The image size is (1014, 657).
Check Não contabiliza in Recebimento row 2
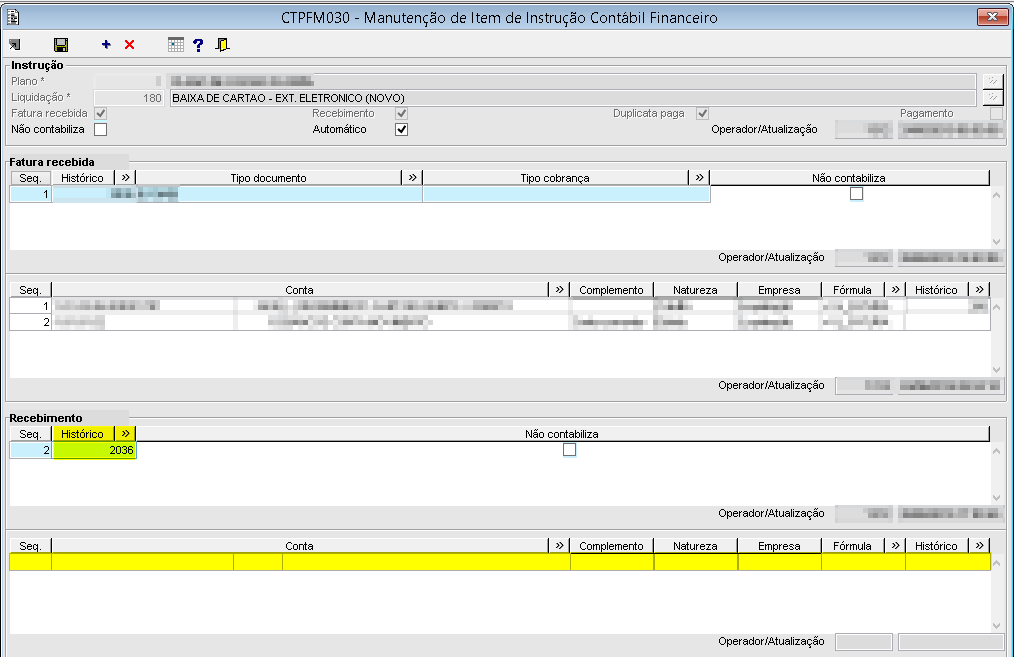[569, 449]
